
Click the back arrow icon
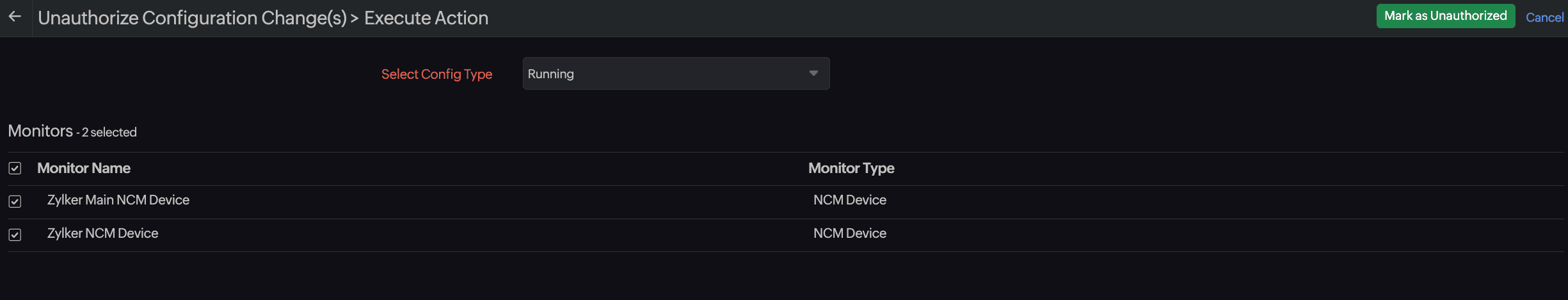pyautogui.click(x=15, y=17)
